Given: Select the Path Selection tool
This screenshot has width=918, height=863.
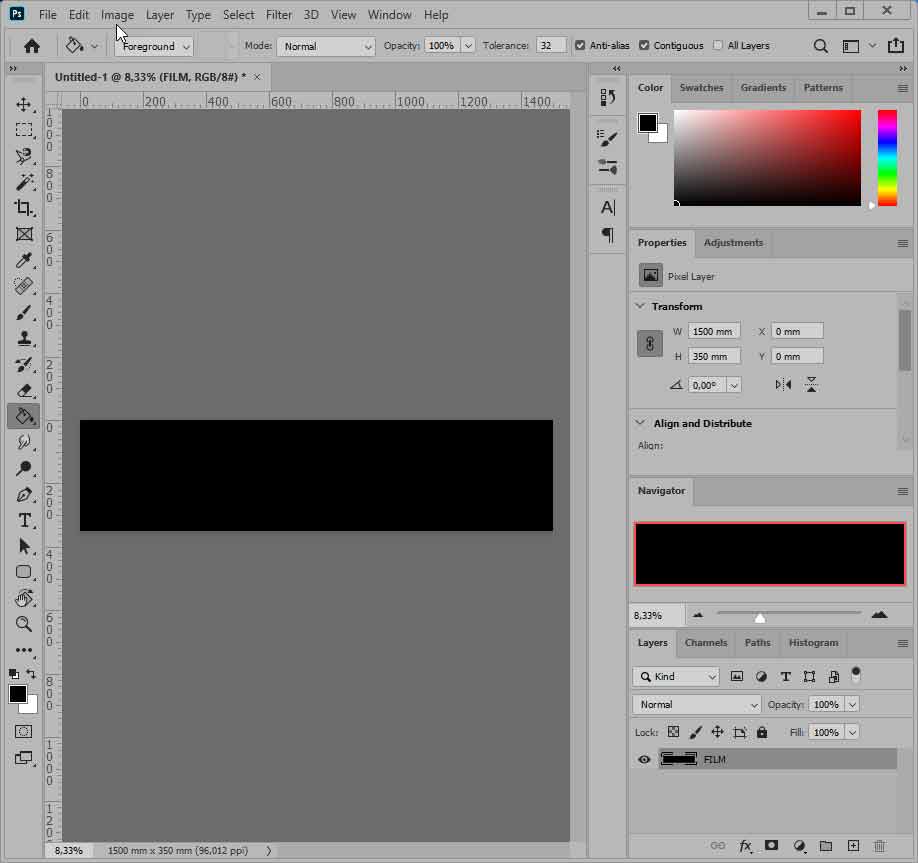Looking at the screenshot, I should click(23, 546).
